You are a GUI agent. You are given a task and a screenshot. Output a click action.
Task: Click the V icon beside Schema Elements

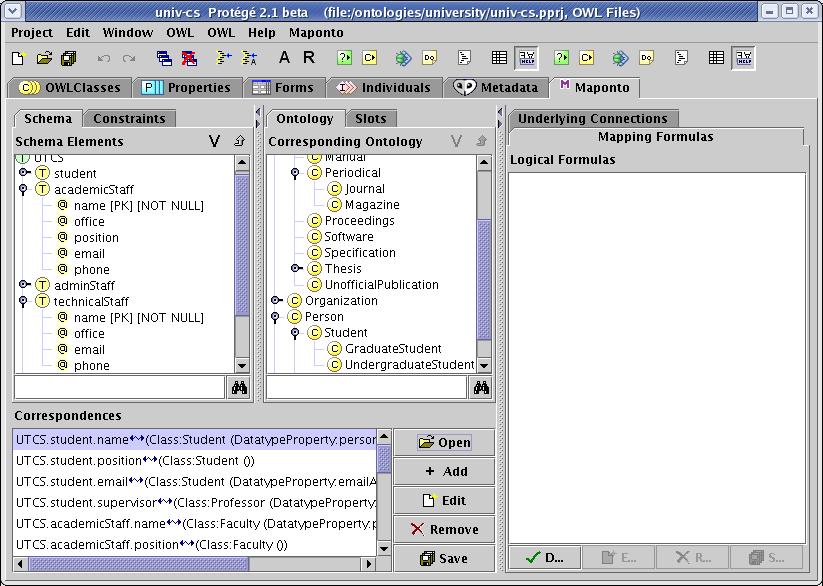[x=214, y=141]
